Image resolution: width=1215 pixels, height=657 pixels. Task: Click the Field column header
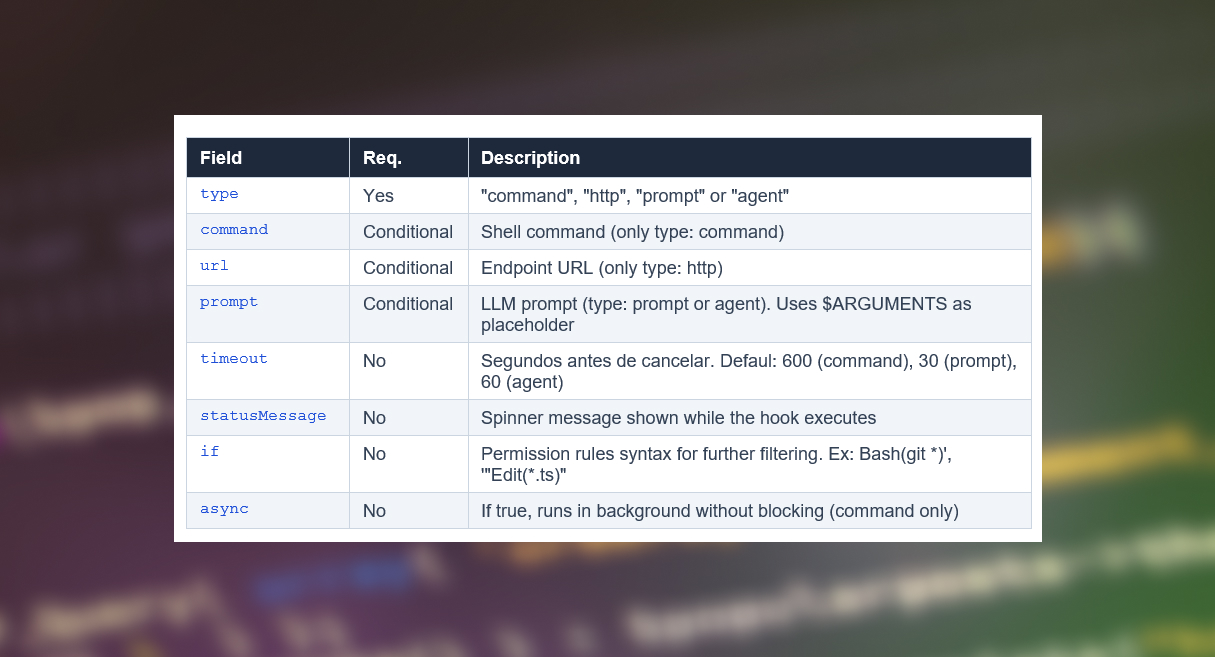(221, 158)
